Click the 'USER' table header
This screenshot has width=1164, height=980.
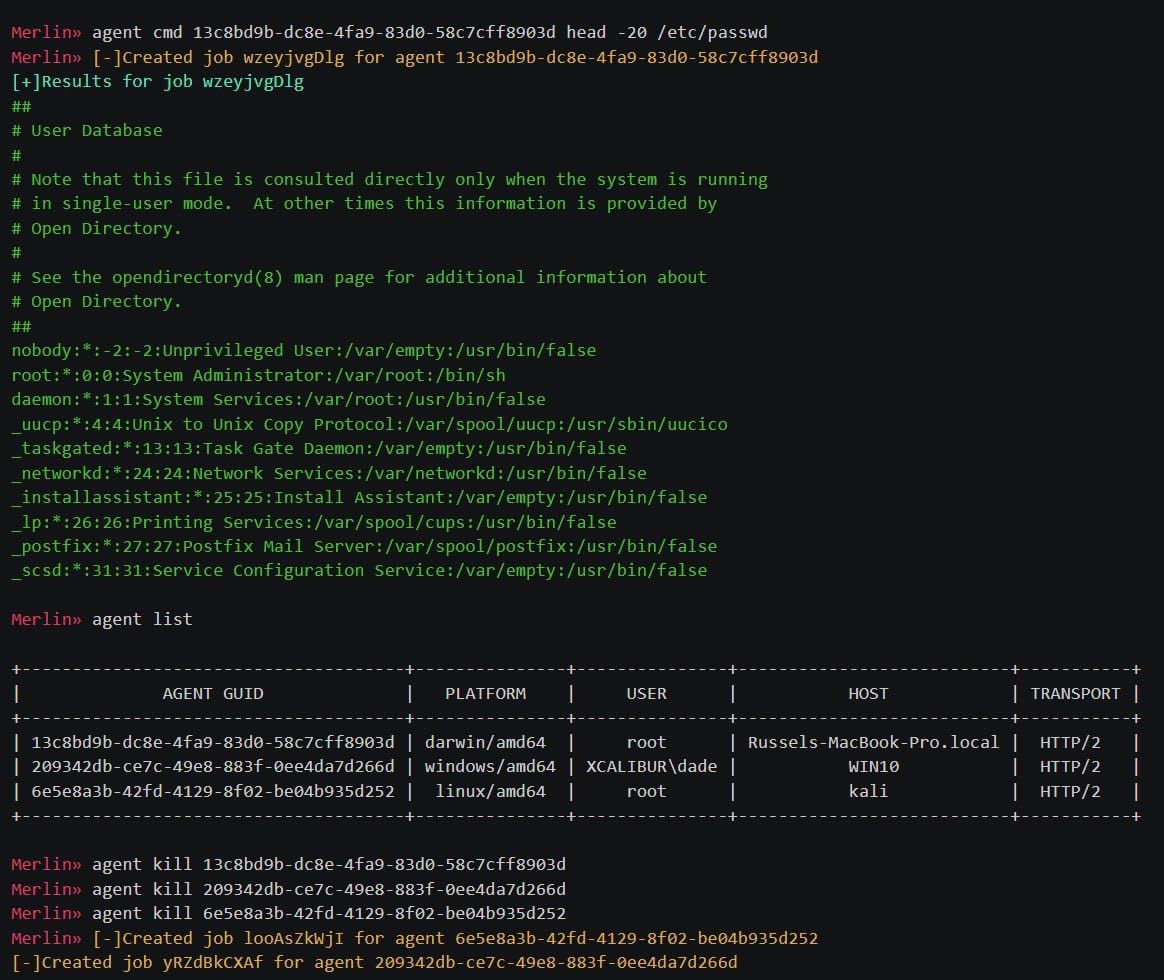(647, 693)
